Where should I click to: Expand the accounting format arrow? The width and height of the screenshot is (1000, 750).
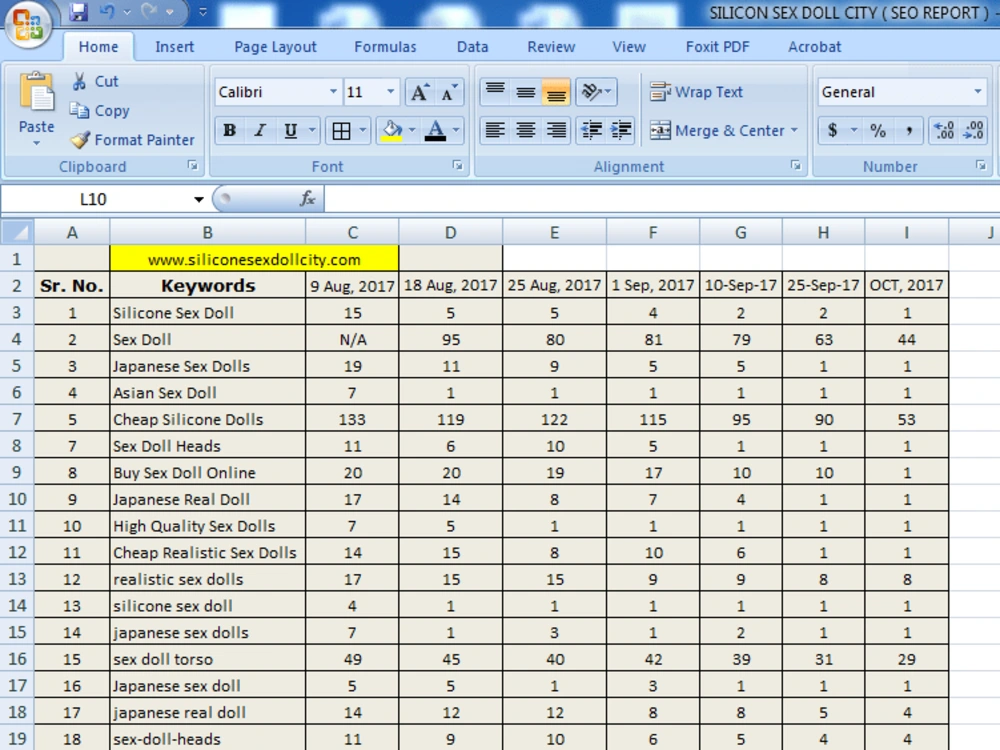coord(853,130)
